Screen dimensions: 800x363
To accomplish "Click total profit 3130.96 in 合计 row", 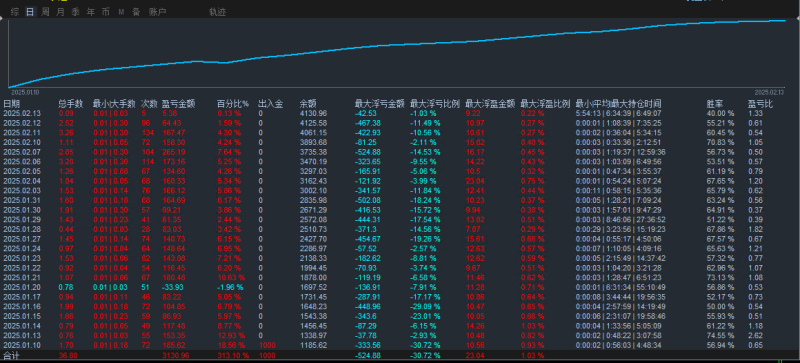I will click(175, 355).
